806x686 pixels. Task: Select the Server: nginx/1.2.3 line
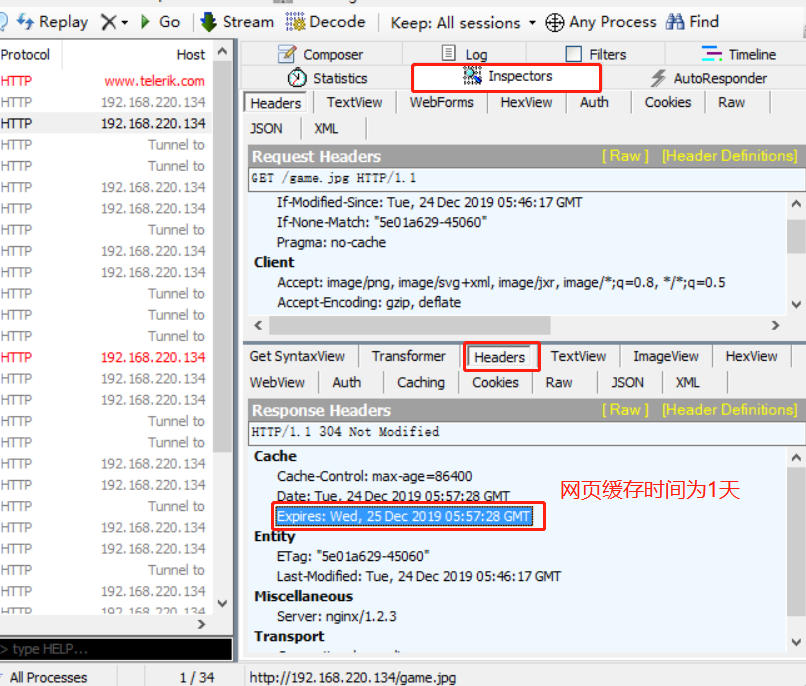click(337, 616)
